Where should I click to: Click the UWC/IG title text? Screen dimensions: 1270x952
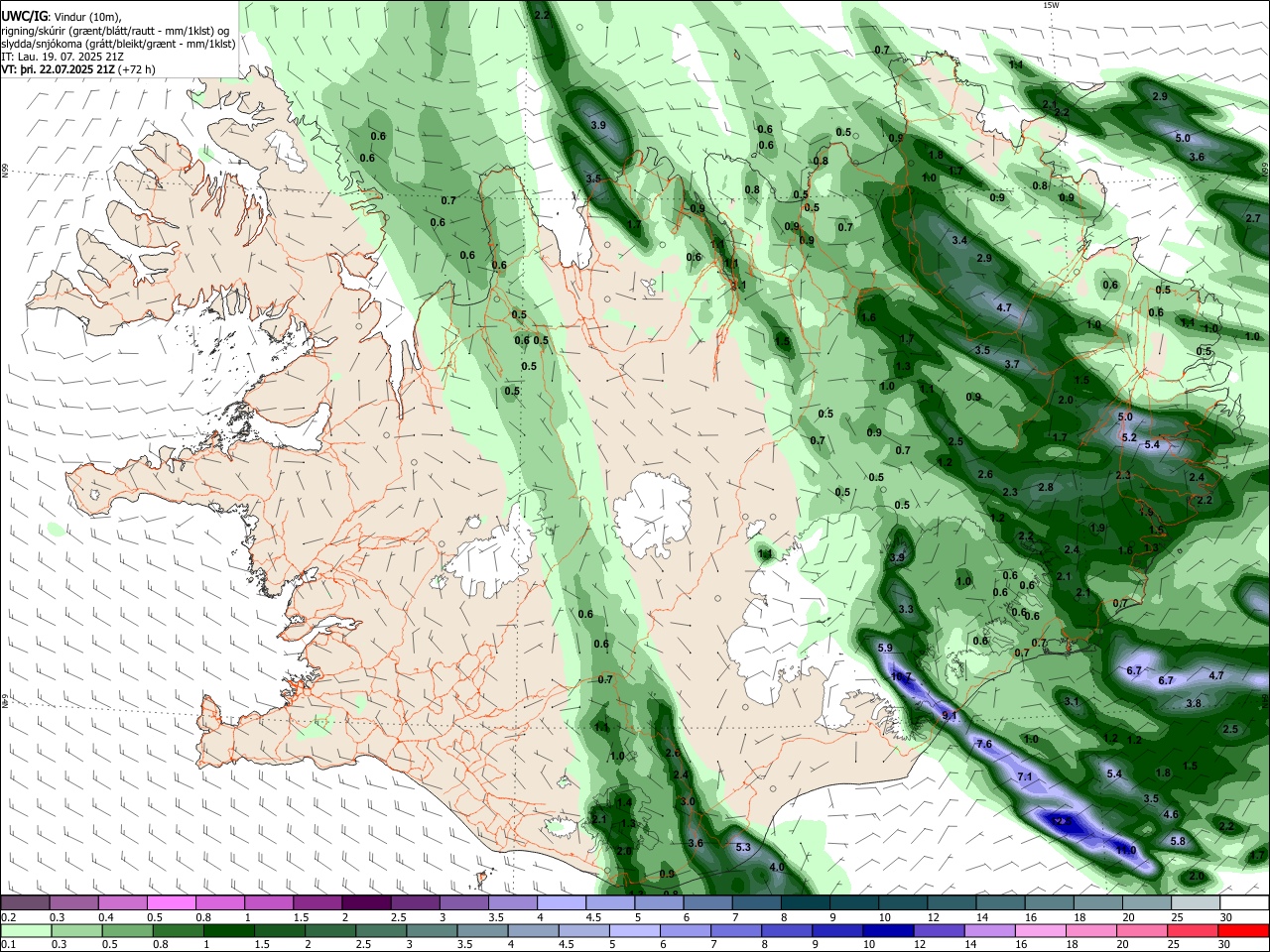(x=24, y=16)
